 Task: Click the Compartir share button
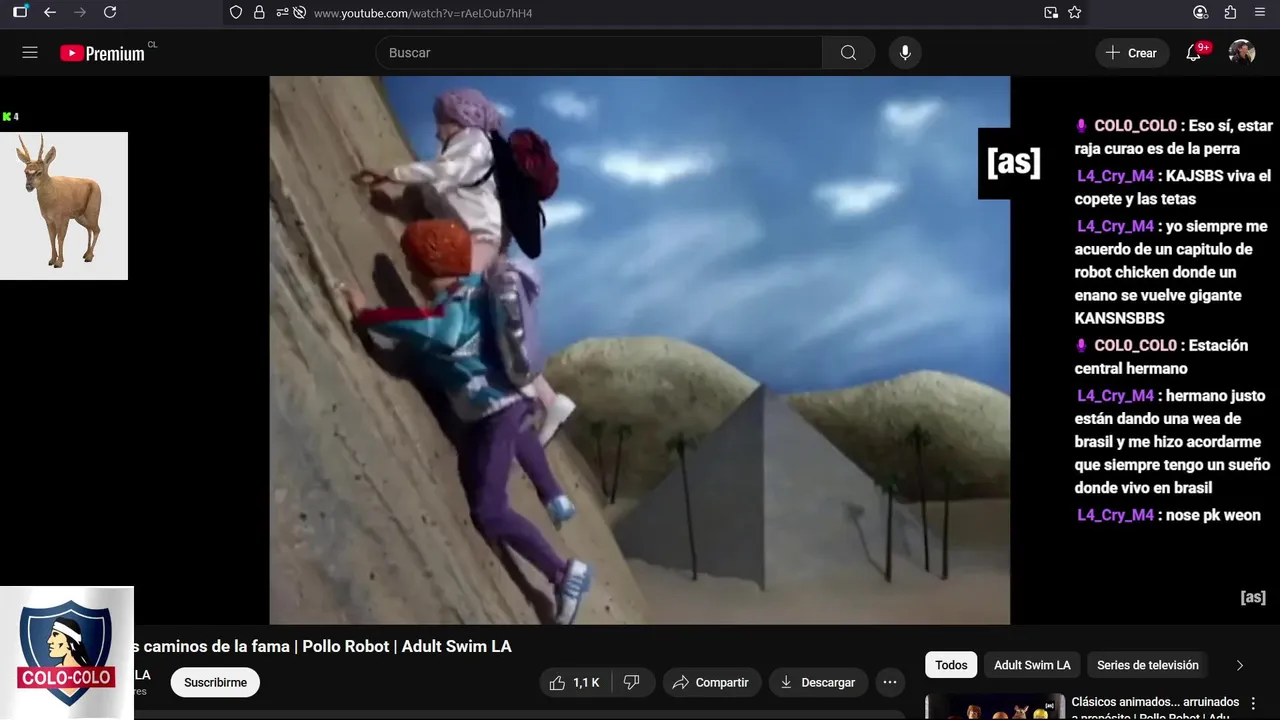pyautogui.click(x=711, y=682)
